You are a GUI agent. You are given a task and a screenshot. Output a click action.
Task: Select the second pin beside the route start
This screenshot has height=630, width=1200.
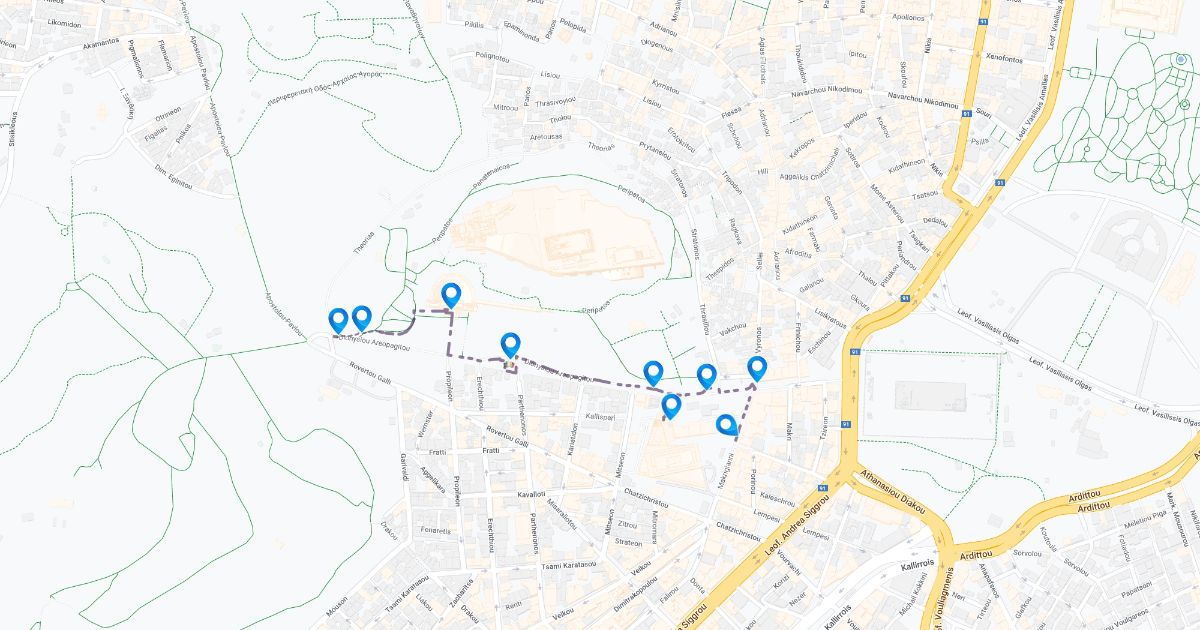[x=362, y=318]
